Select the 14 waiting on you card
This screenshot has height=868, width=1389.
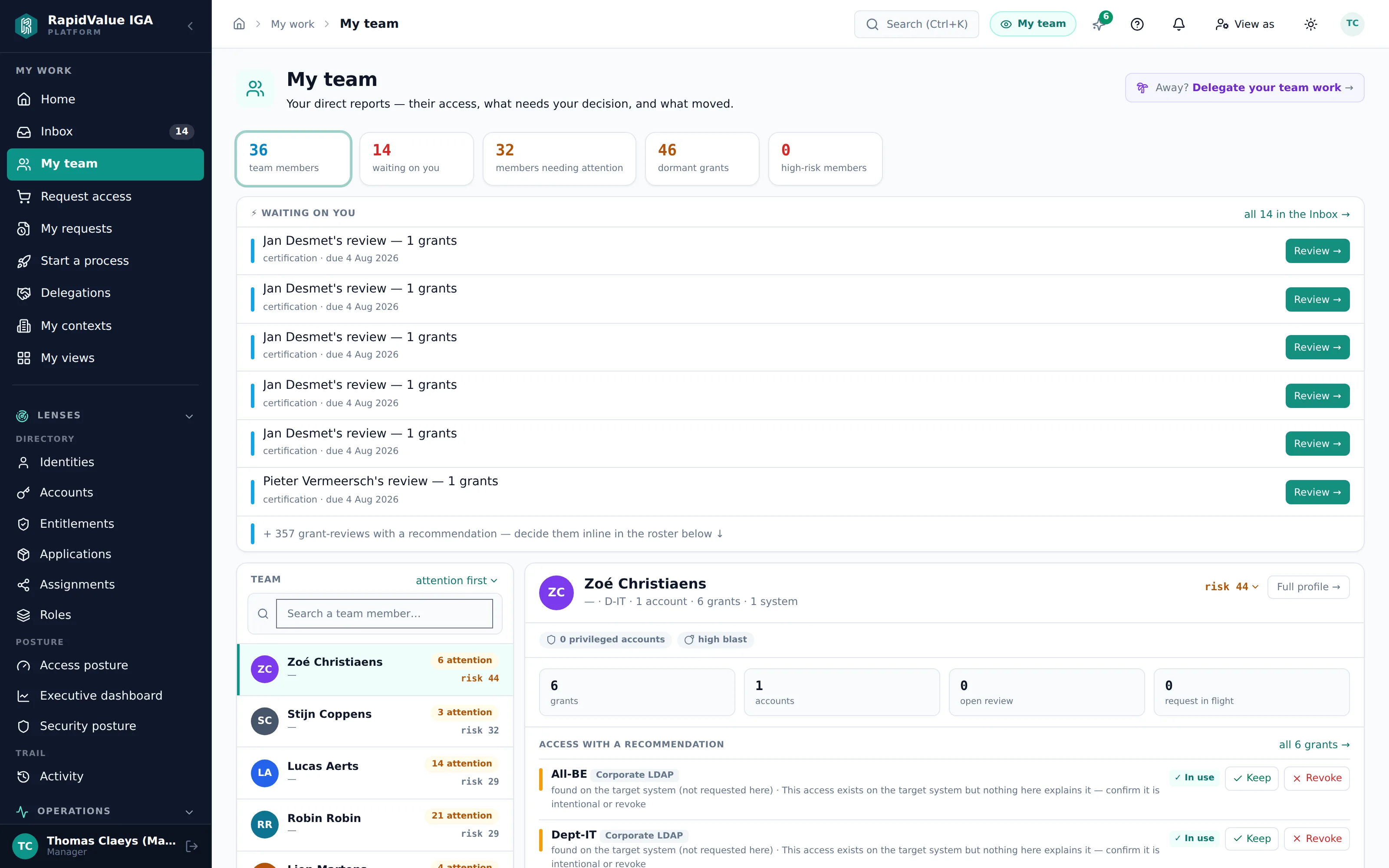click(416, 159)
